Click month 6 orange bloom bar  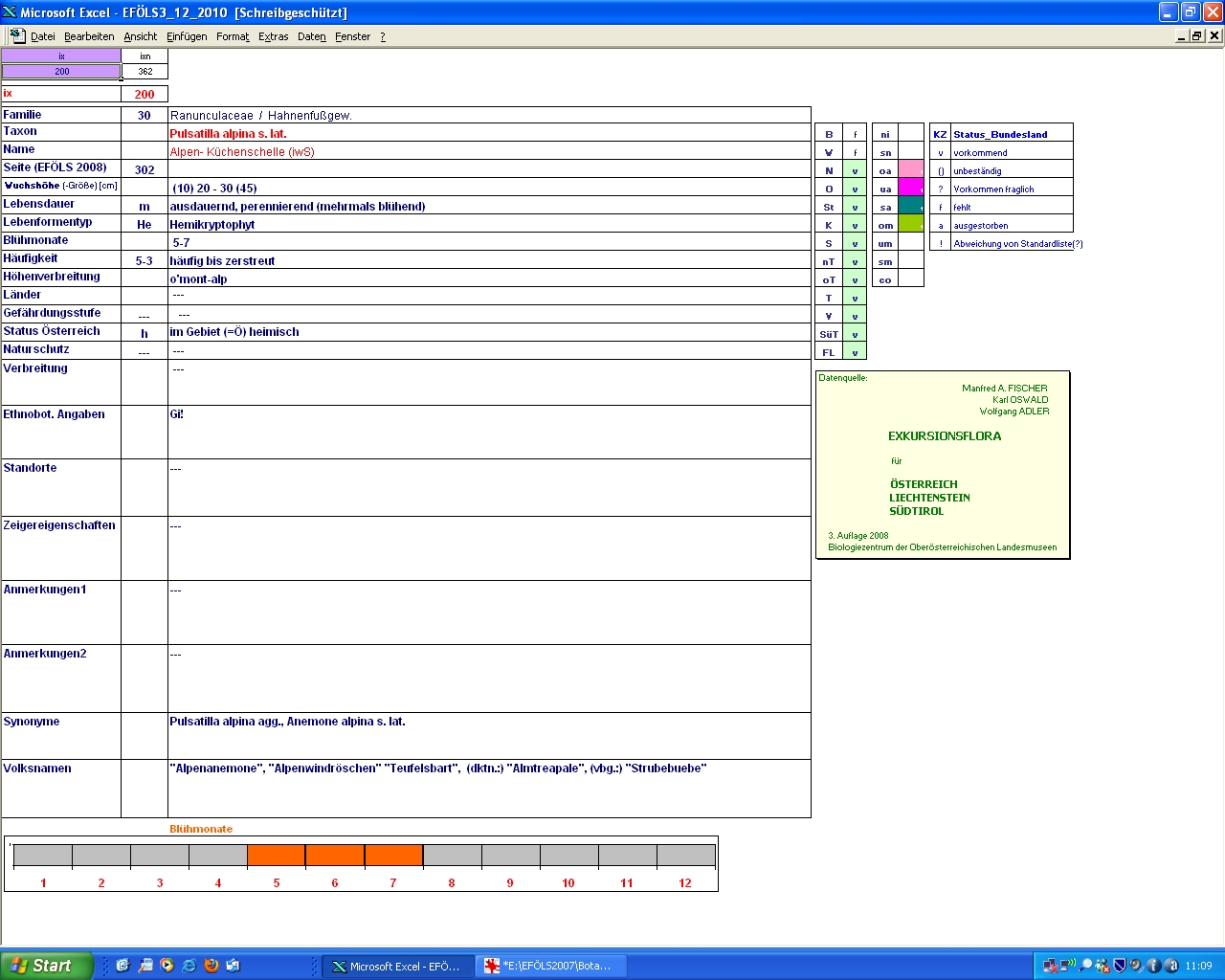click(x=335, y=855)
